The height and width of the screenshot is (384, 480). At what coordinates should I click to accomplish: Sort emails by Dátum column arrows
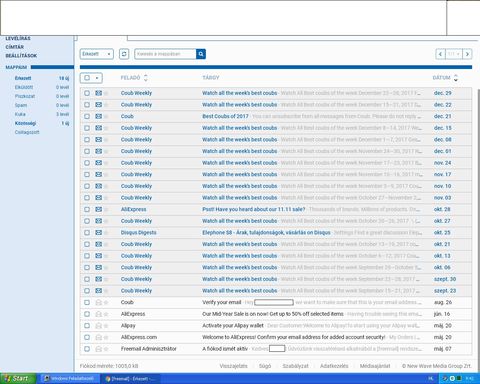(456, 78)
